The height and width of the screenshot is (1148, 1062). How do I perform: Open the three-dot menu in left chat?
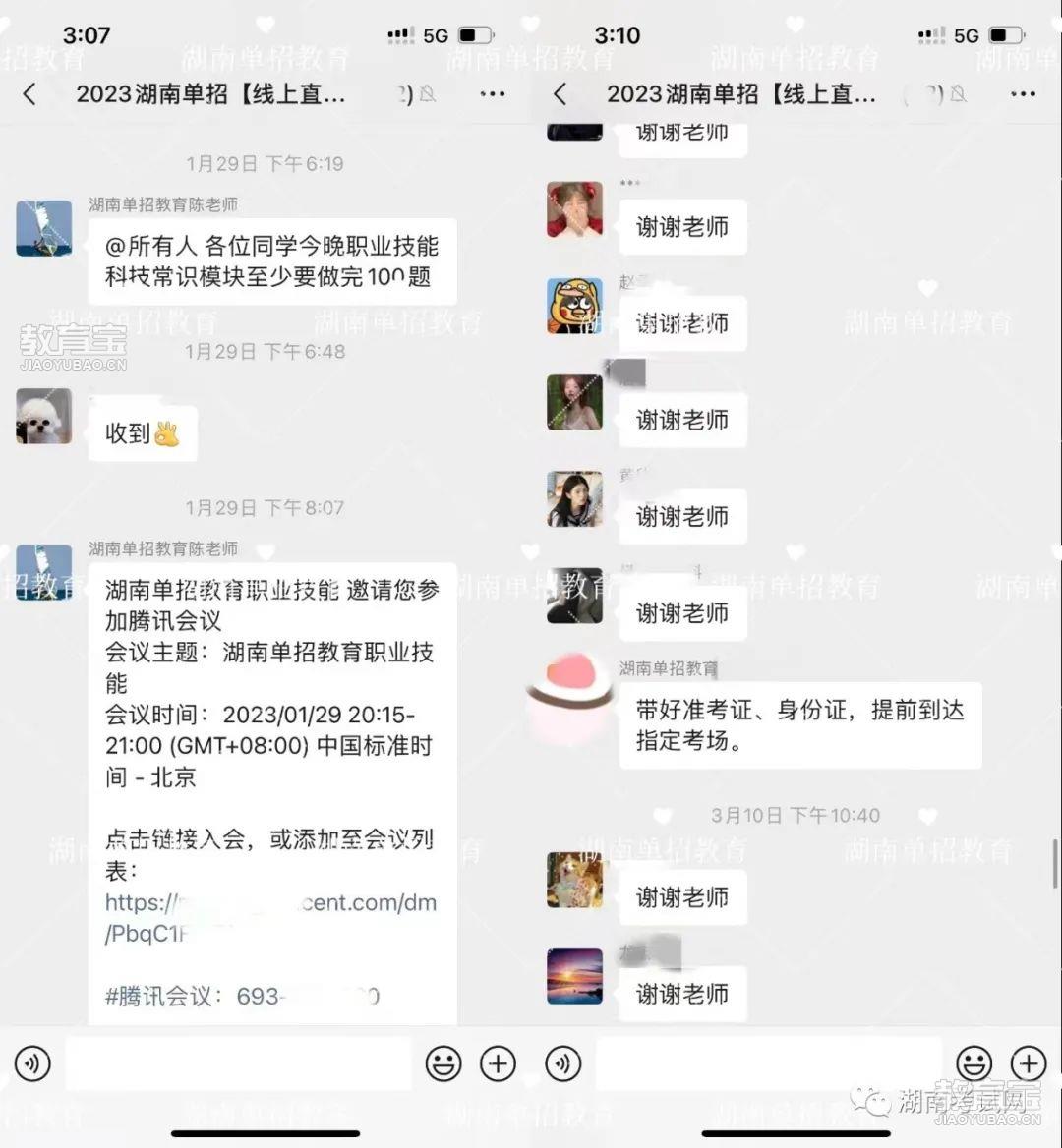click(x=493, y=93)
